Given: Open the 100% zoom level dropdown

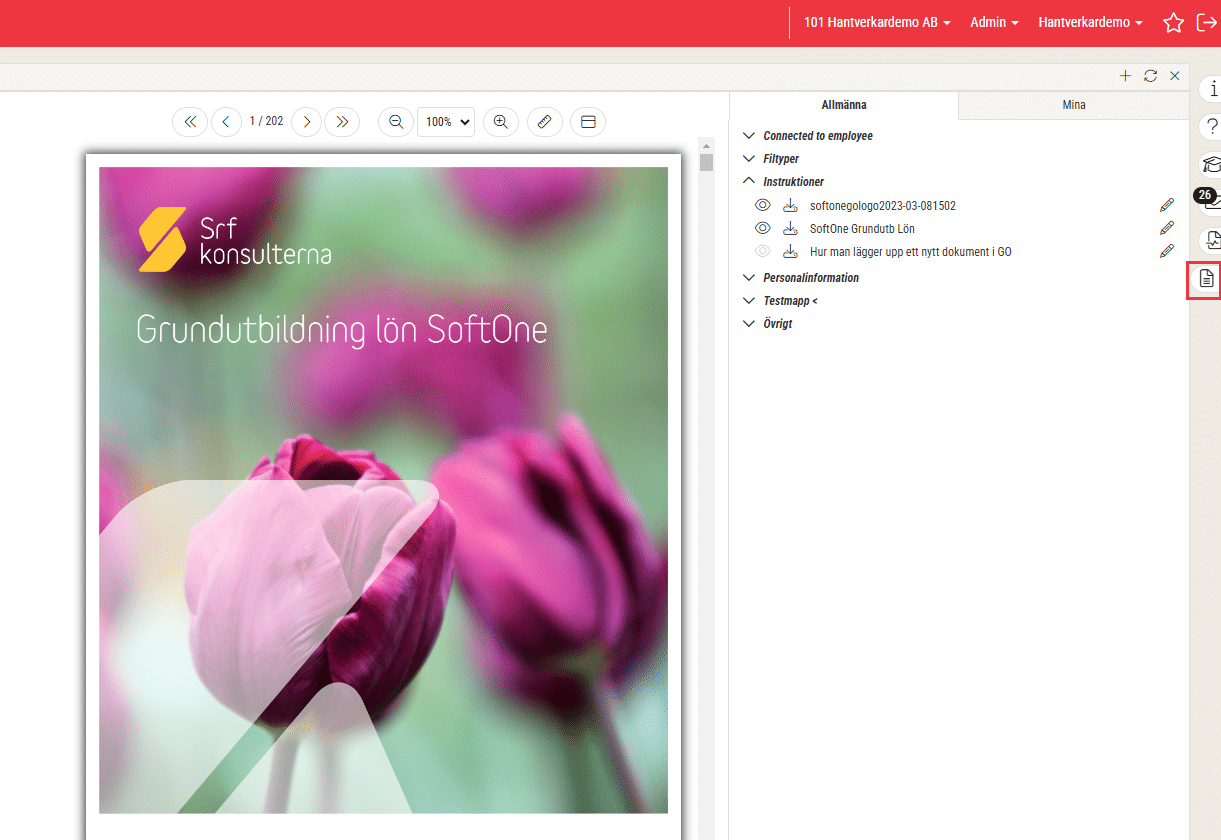Looking at the screenshot, I should tap(446, 122).
